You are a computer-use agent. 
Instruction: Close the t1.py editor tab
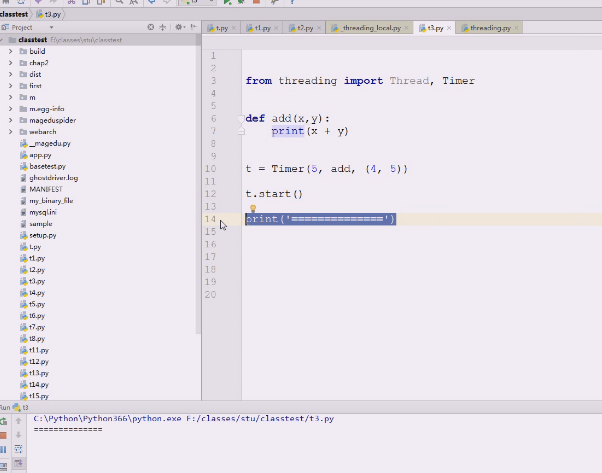pyautogui.click(x=276, y=28)
